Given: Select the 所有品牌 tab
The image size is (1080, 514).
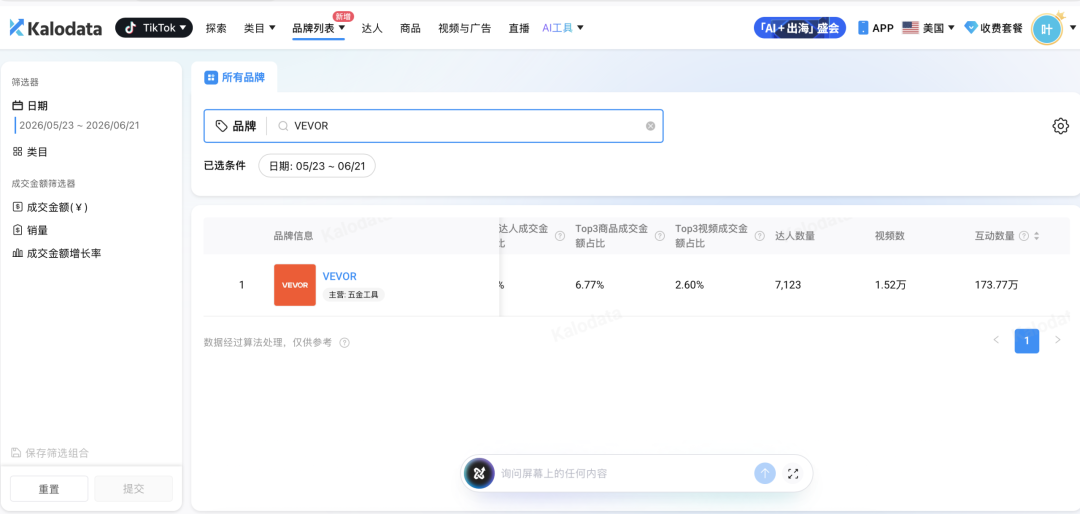Looking at the screenshot, I should point(234,77).
